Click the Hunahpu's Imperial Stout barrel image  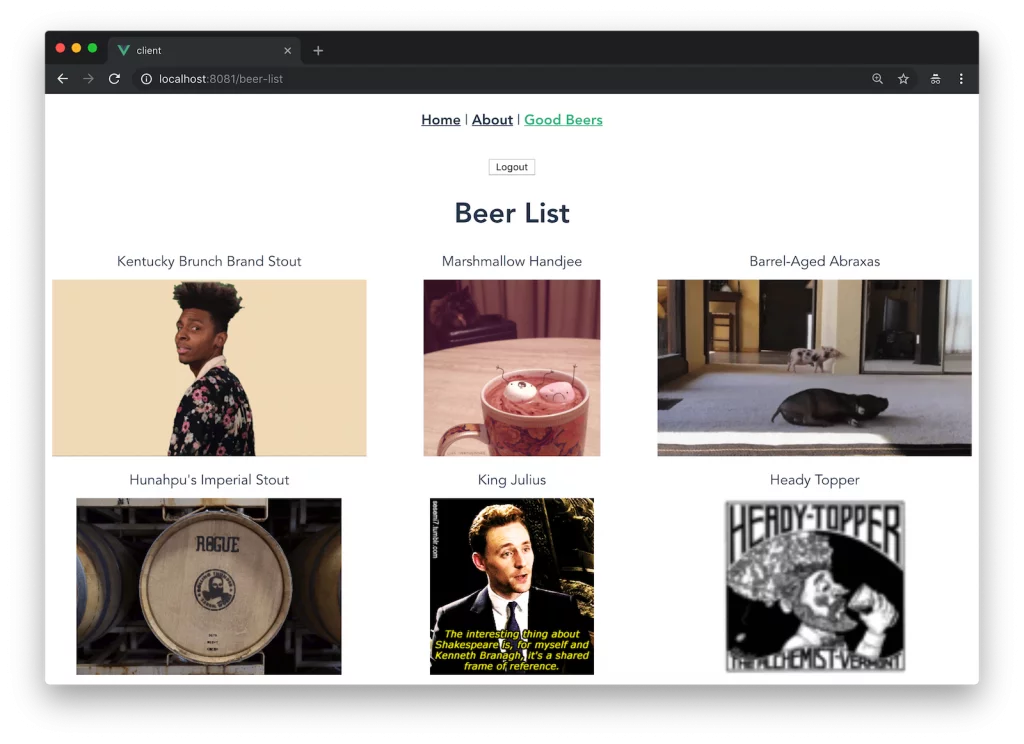[208, 586]
